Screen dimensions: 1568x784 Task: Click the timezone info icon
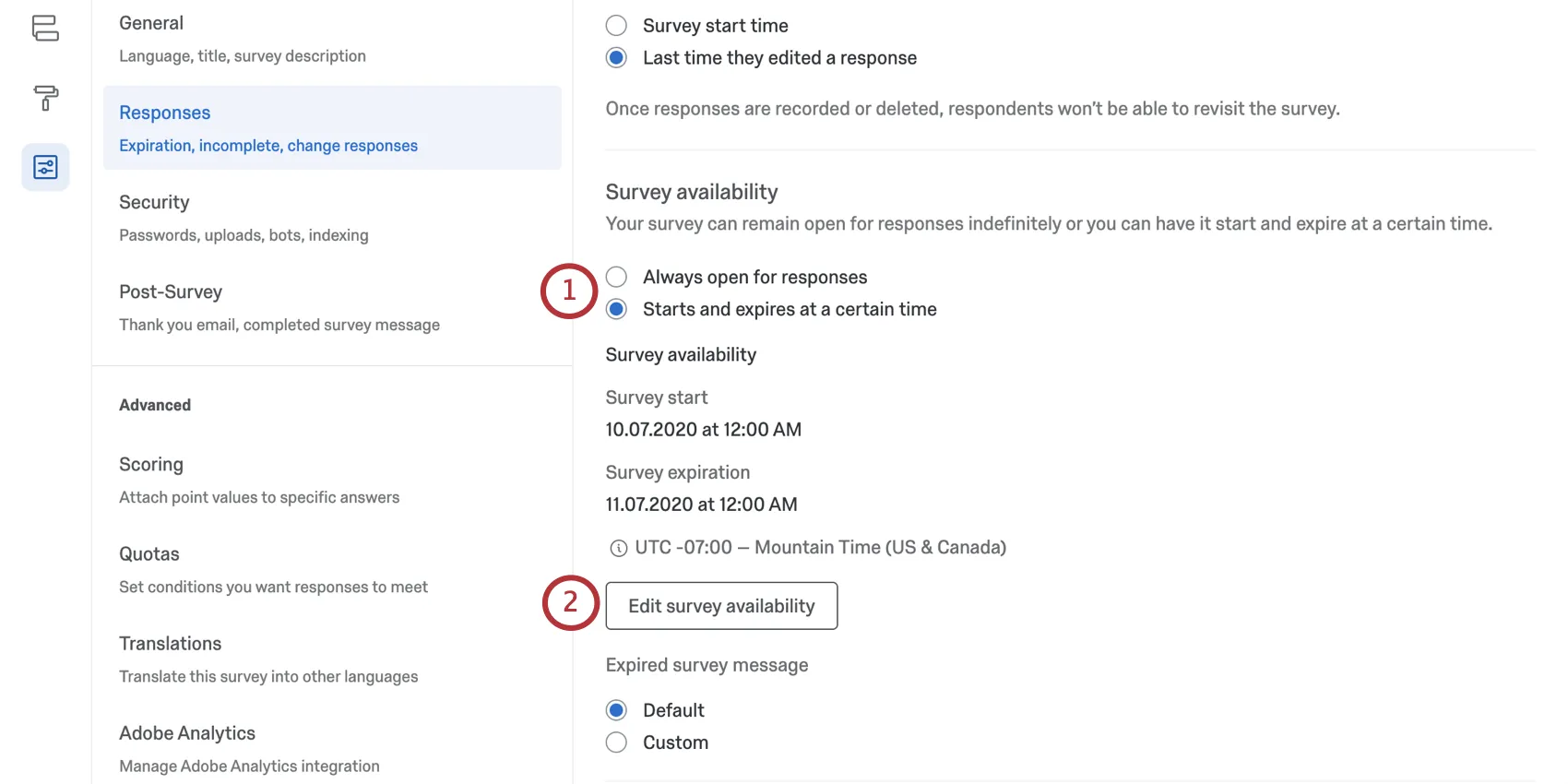pos(618,549)
